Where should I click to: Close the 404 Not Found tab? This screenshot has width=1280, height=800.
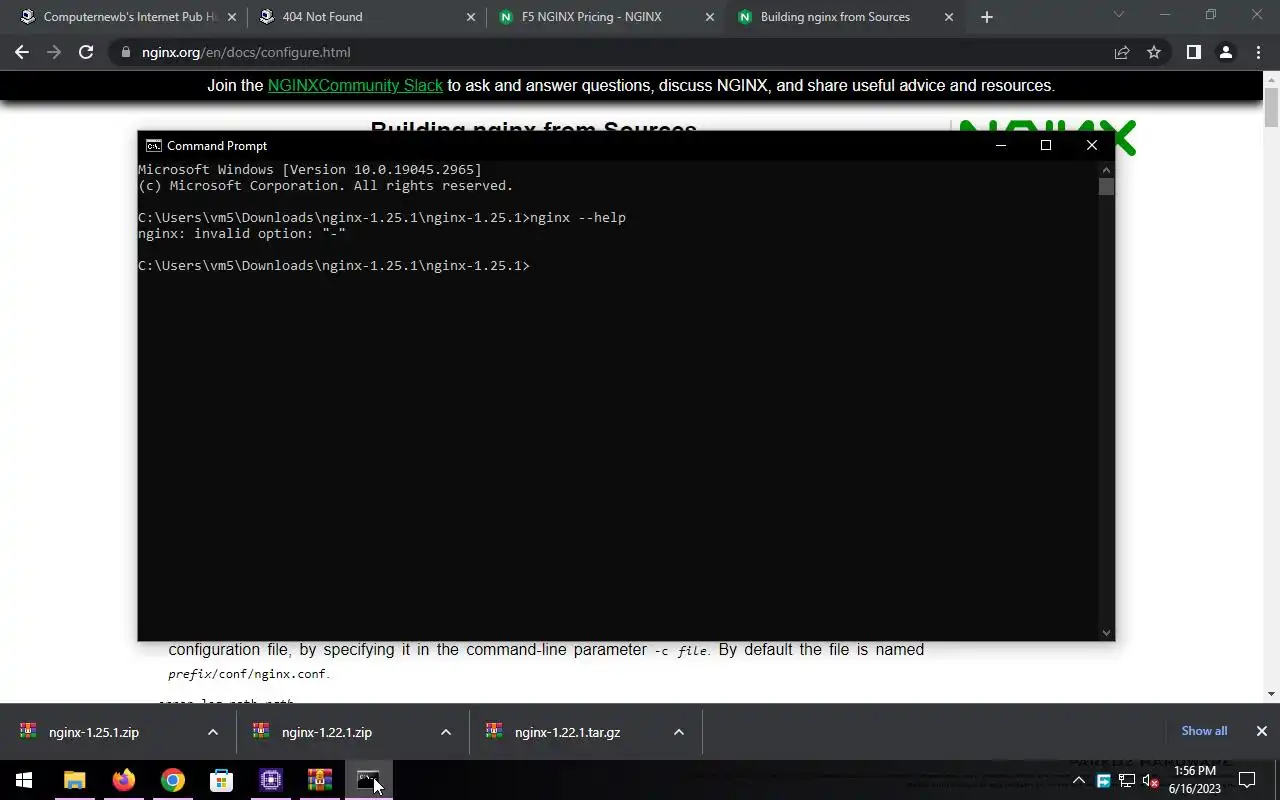(x=471, y=17)
